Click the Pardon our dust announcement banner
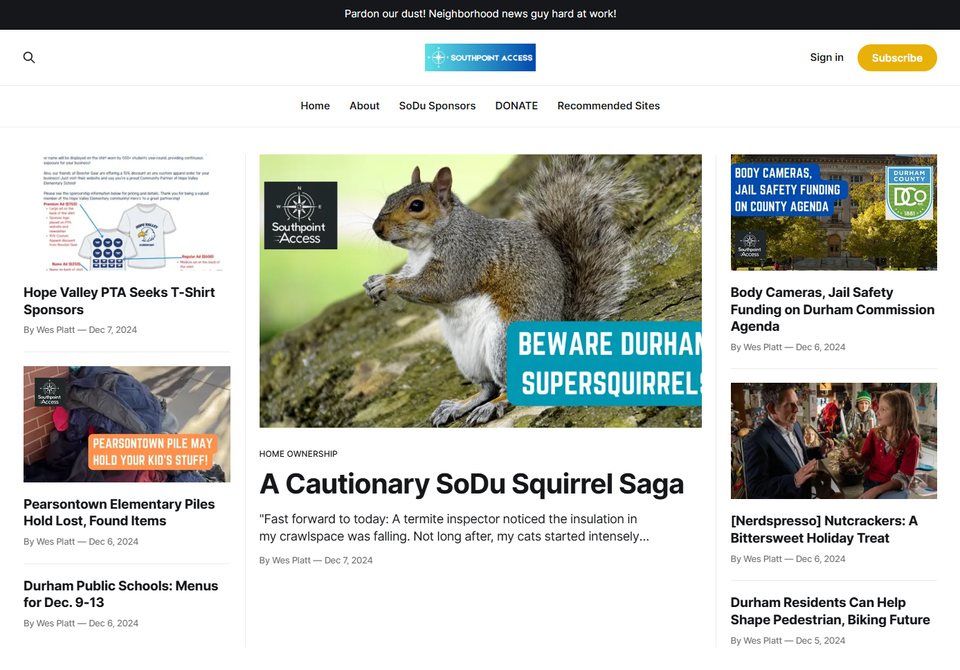960x670 pixels. 480,14
